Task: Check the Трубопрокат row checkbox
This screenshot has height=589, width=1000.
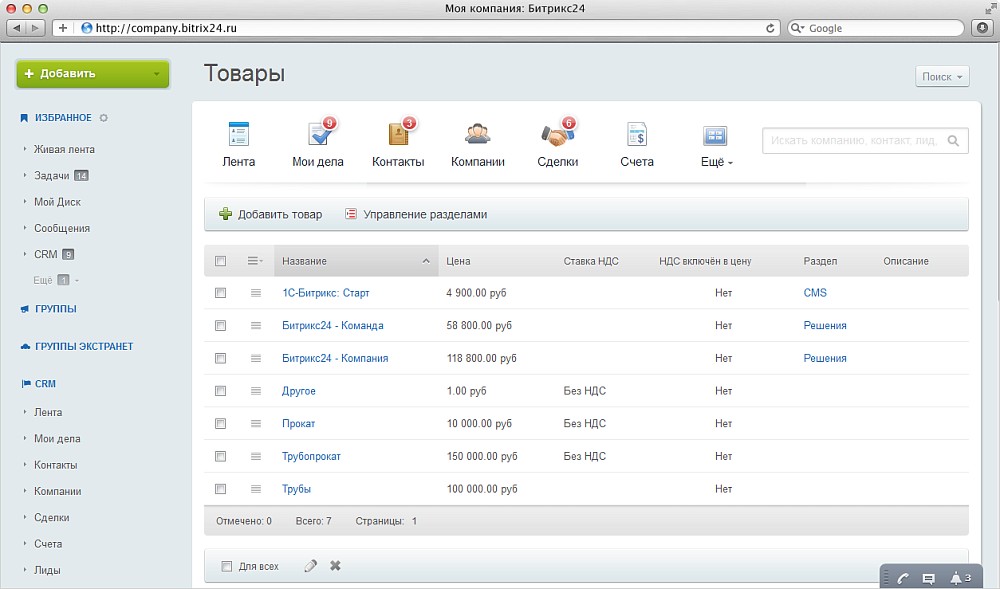Action: 221,457
